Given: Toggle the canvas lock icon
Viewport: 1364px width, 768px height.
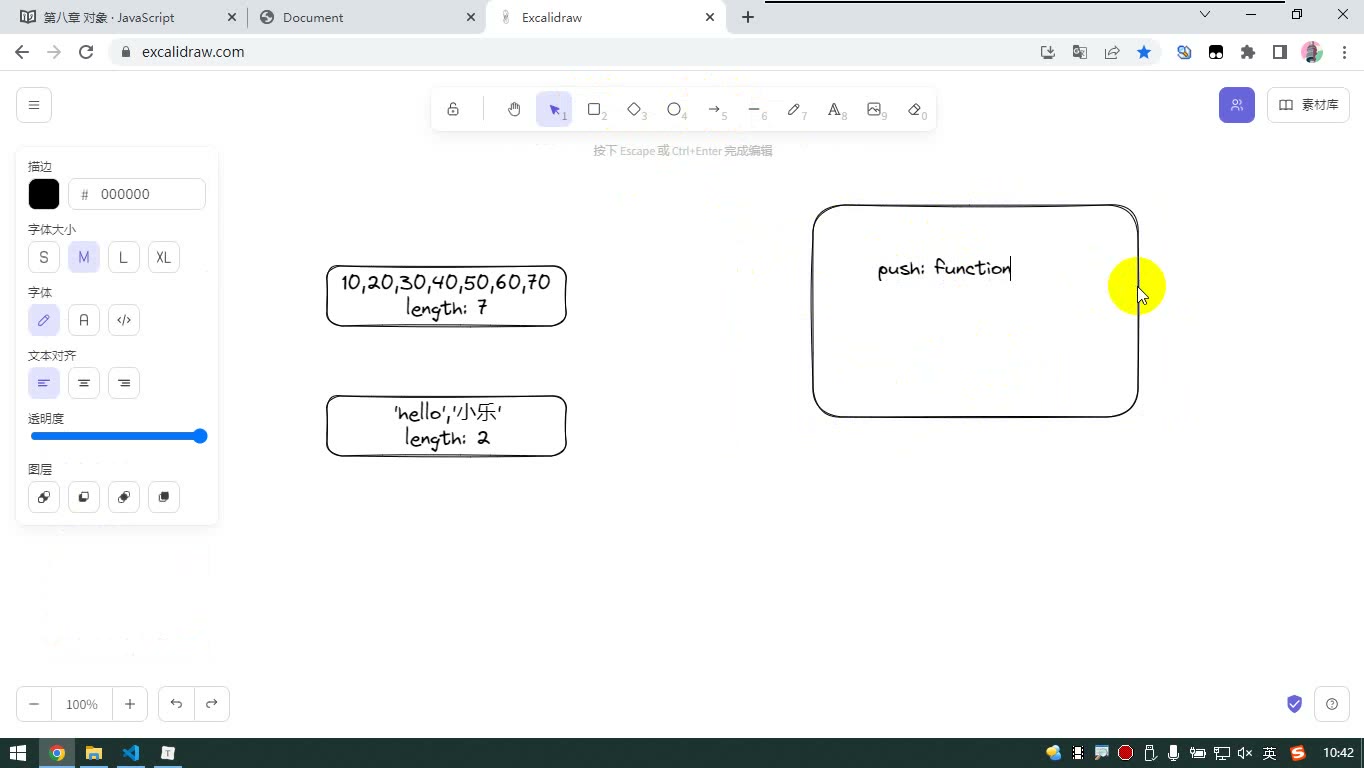Looking at the screenshot, I should (453, 109).
